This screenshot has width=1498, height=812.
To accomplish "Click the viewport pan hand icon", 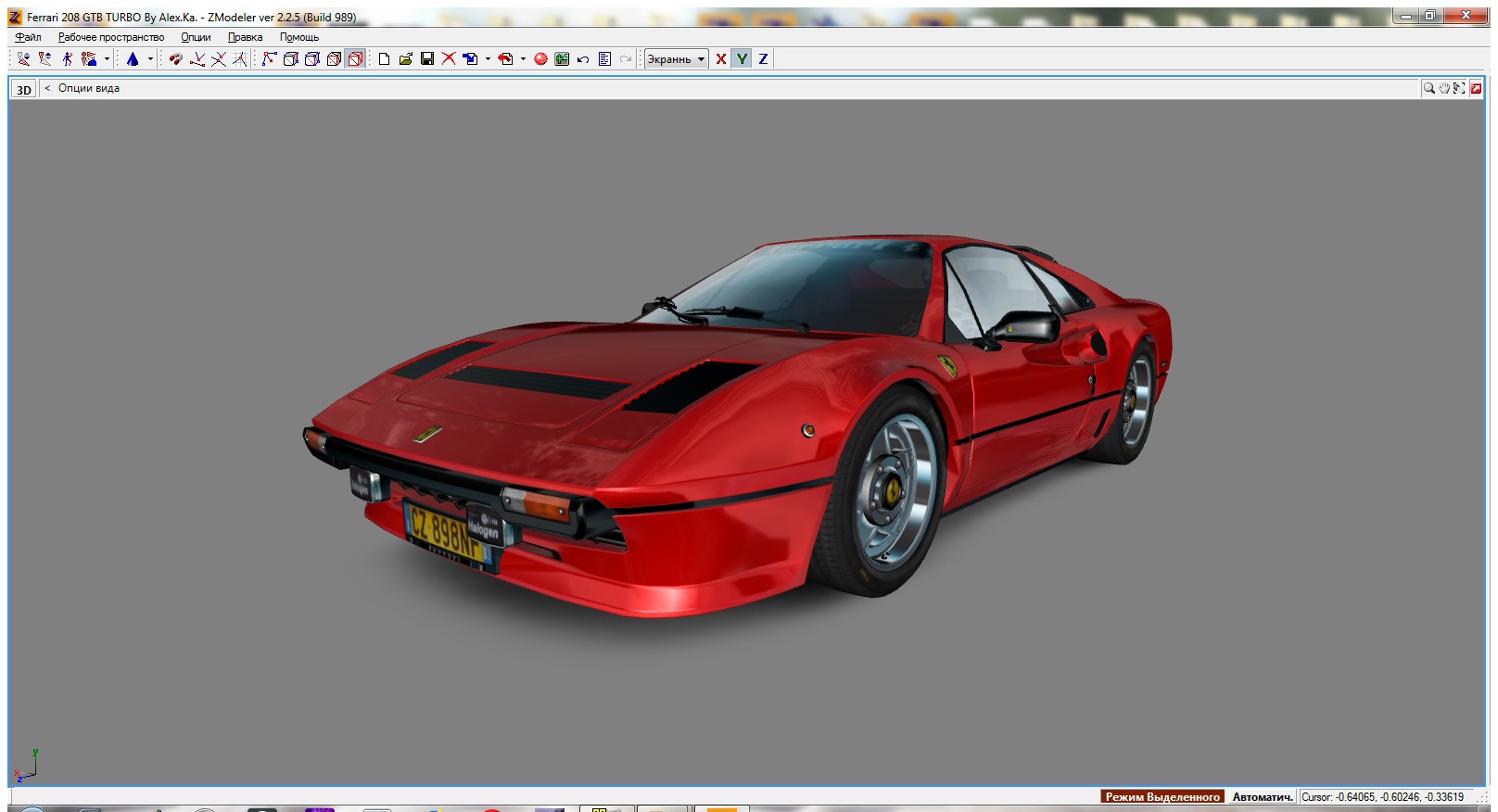I will 1444,88.
